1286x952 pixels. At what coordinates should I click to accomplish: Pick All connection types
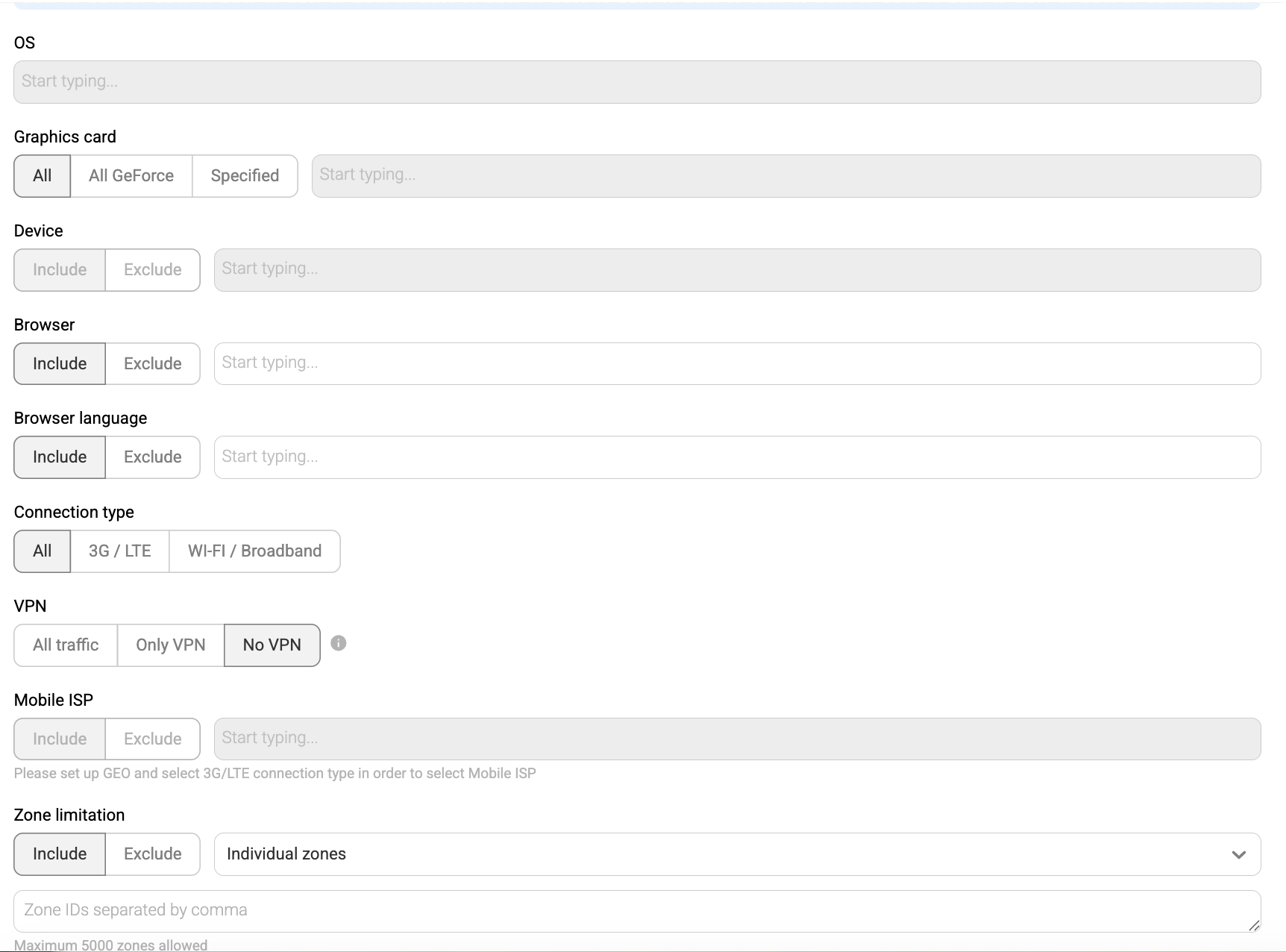point(41,551)
